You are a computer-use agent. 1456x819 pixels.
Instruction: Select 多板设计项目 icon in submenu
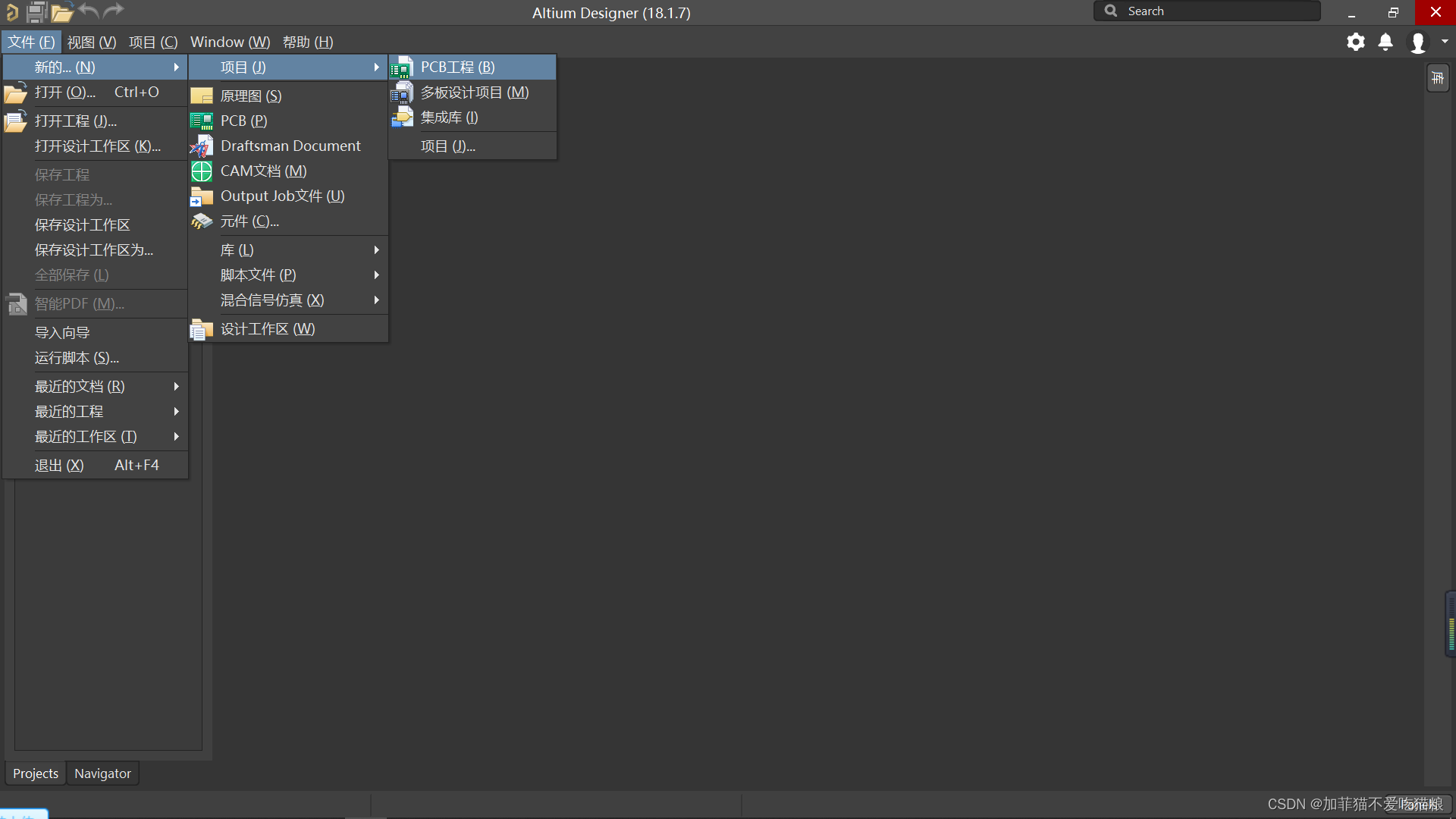click(403, 92)
